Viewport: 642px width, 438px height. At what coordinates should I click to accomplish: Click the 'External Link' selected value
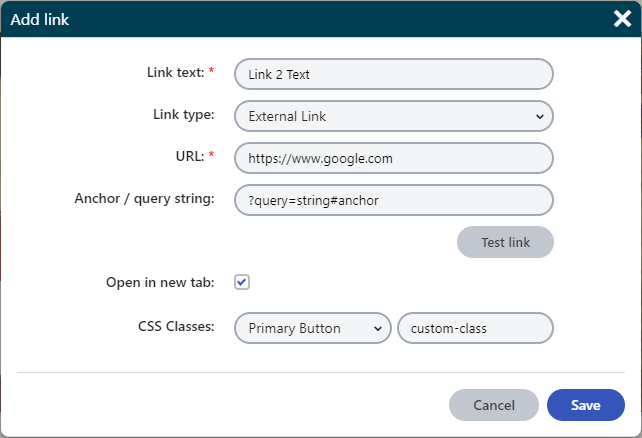(x=288, y=116)
